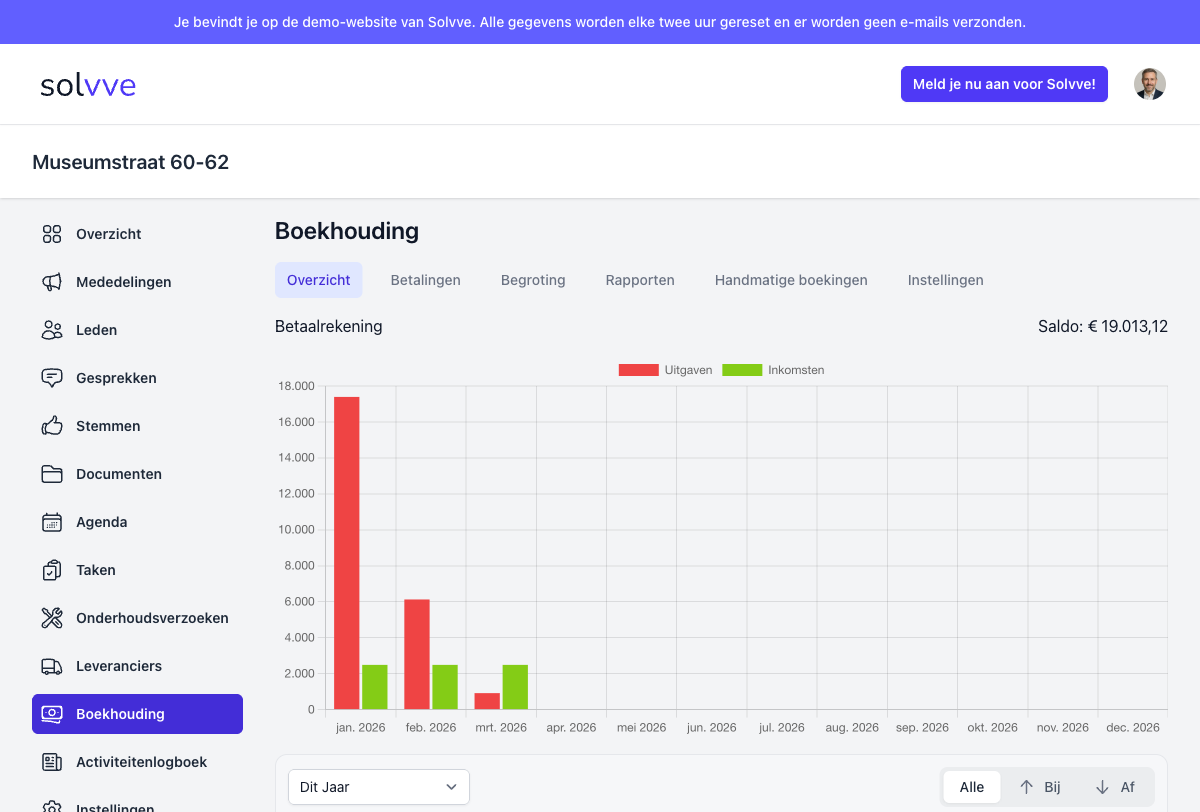Filter transactions by Af

pos(1115,787)
